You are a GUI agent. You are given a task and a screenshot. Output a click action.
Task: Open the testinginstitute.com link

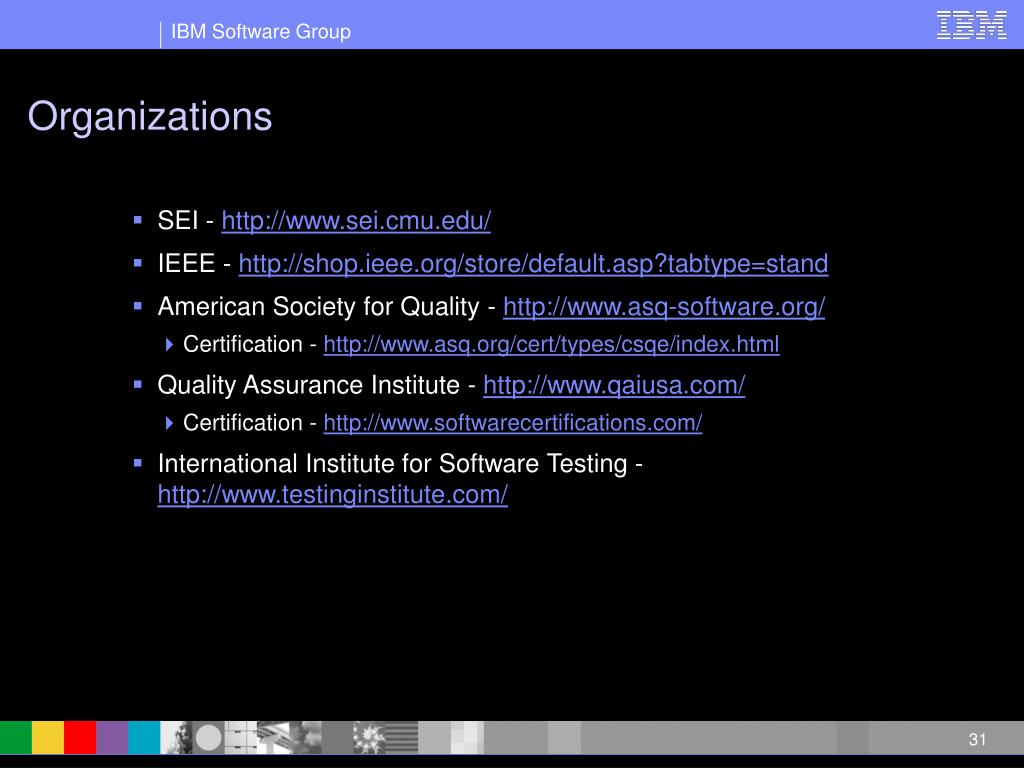pyautogui.click(x=332, y=494)
